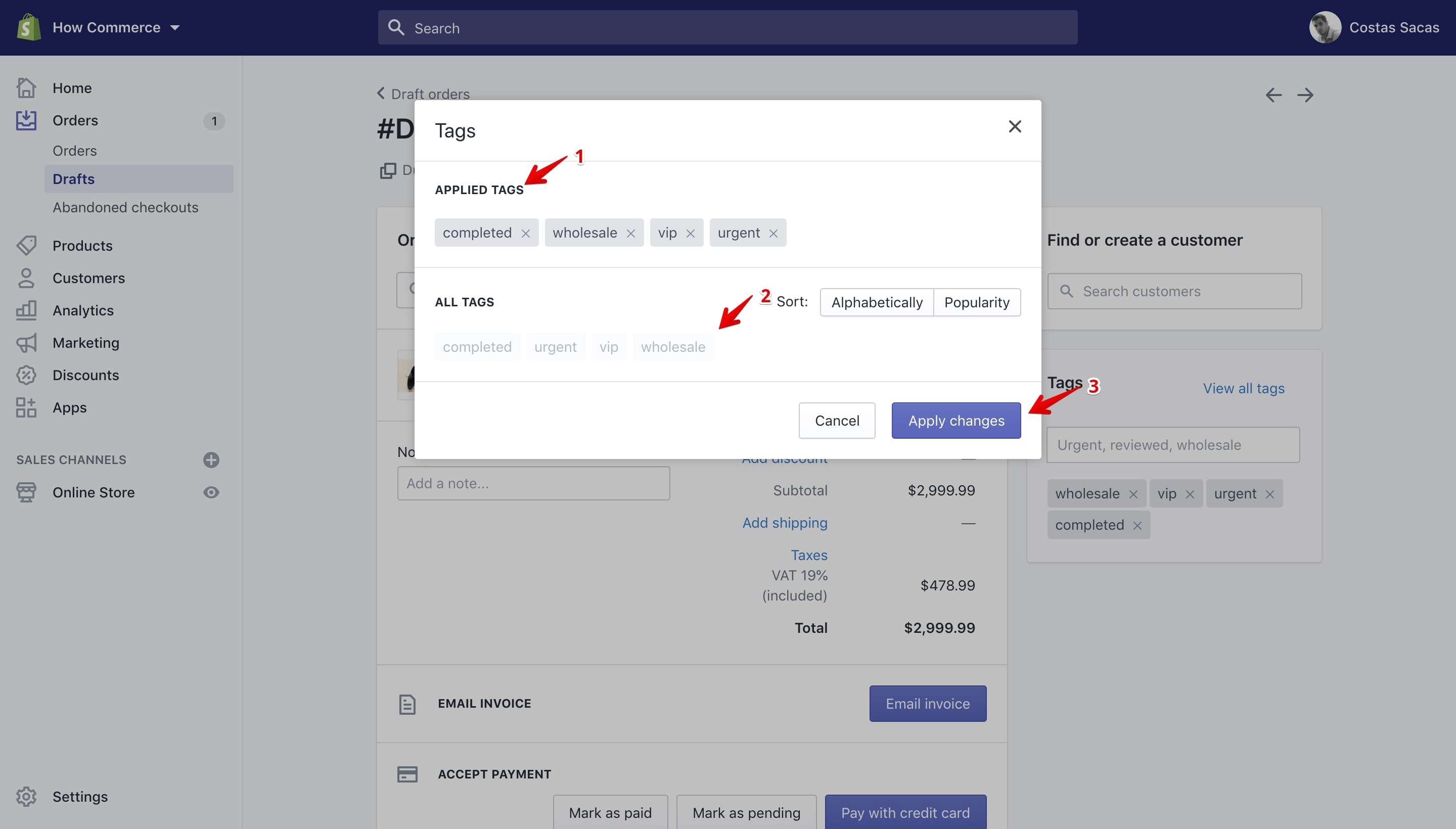
Task: Click the Marketing megaphone icon
Action: (26, 343)
